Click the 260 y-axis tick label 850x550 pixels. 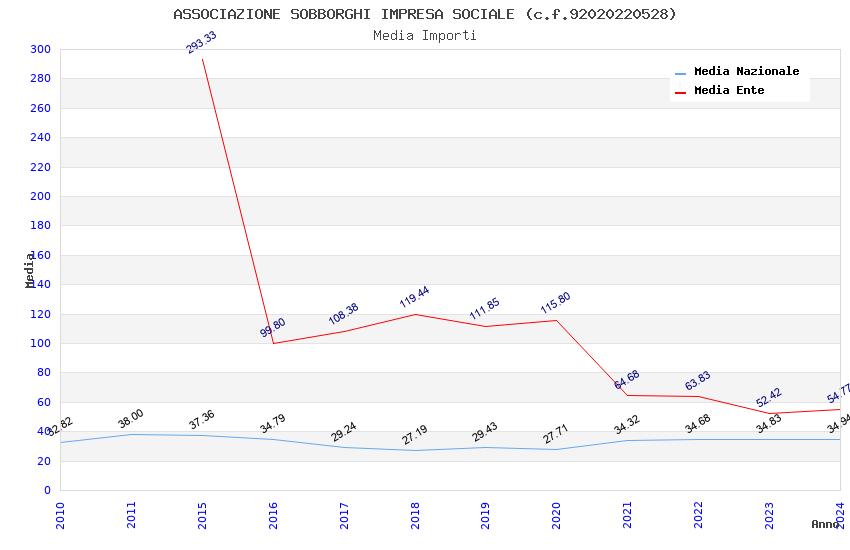(41, 108)
